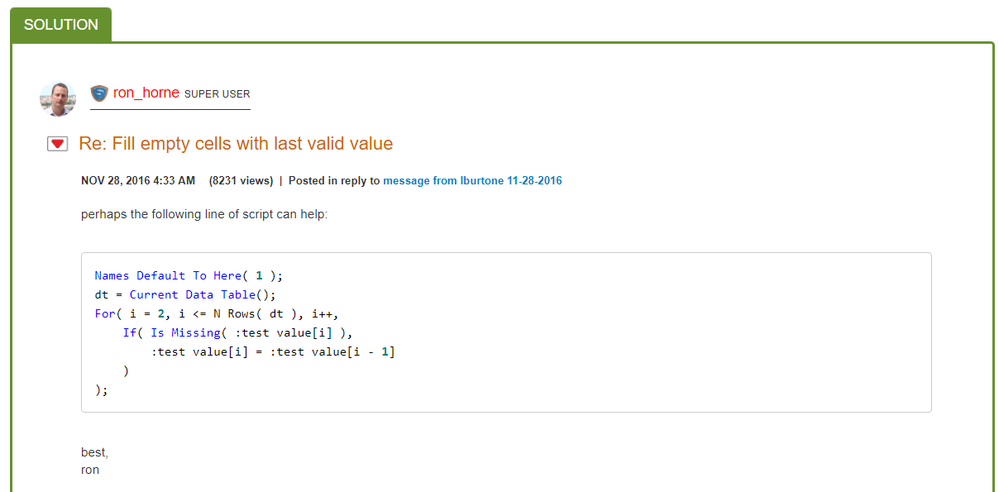This screenshot has width=999, height=492.
Task: Click the final ');' code line
Action: pos(101,390)
